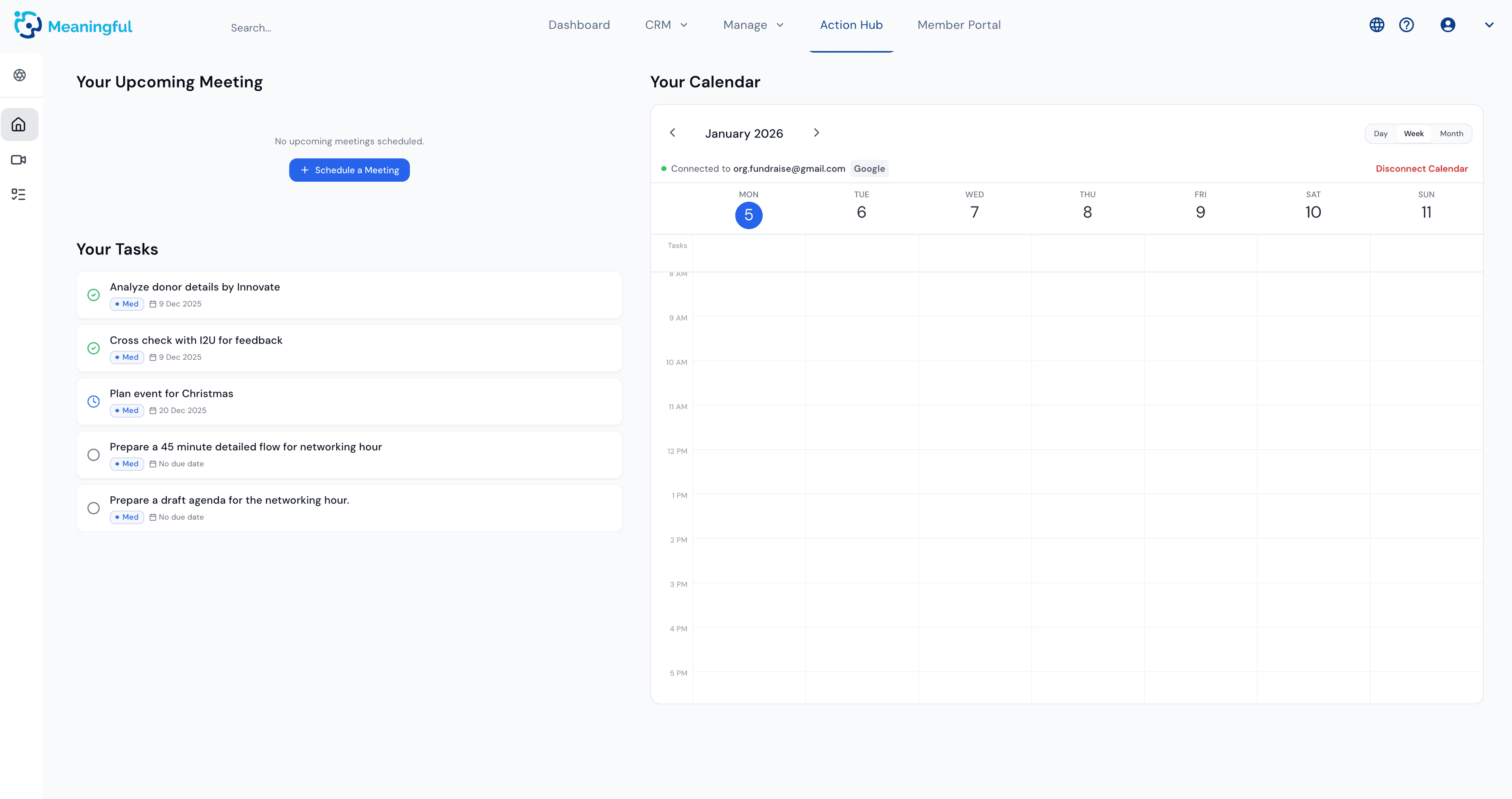This screenshot has width=1512, height=799.
Task: Switch to the Member Portal tab
Action: tap(959, 25)
